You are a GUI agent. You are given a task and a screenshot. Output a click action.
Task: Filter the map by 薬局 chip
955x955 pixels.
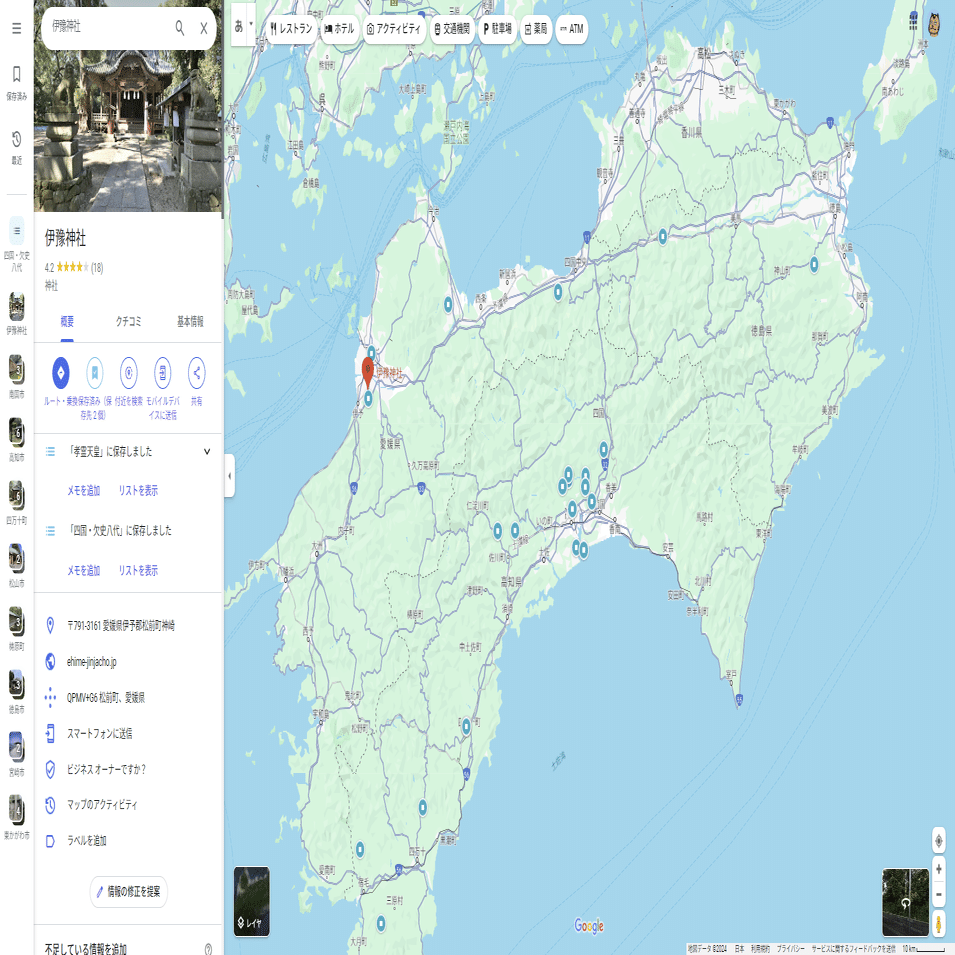click(536, 29)
